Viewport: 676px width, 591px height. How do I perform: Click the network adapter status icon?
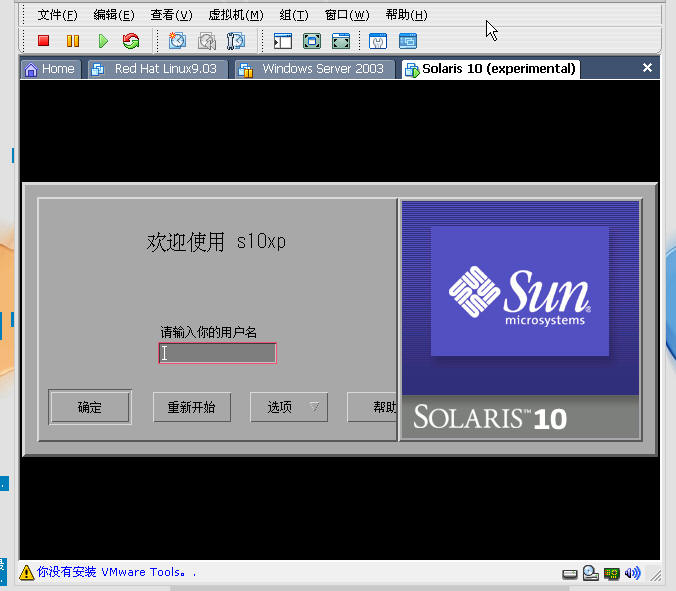click(611, 573)
